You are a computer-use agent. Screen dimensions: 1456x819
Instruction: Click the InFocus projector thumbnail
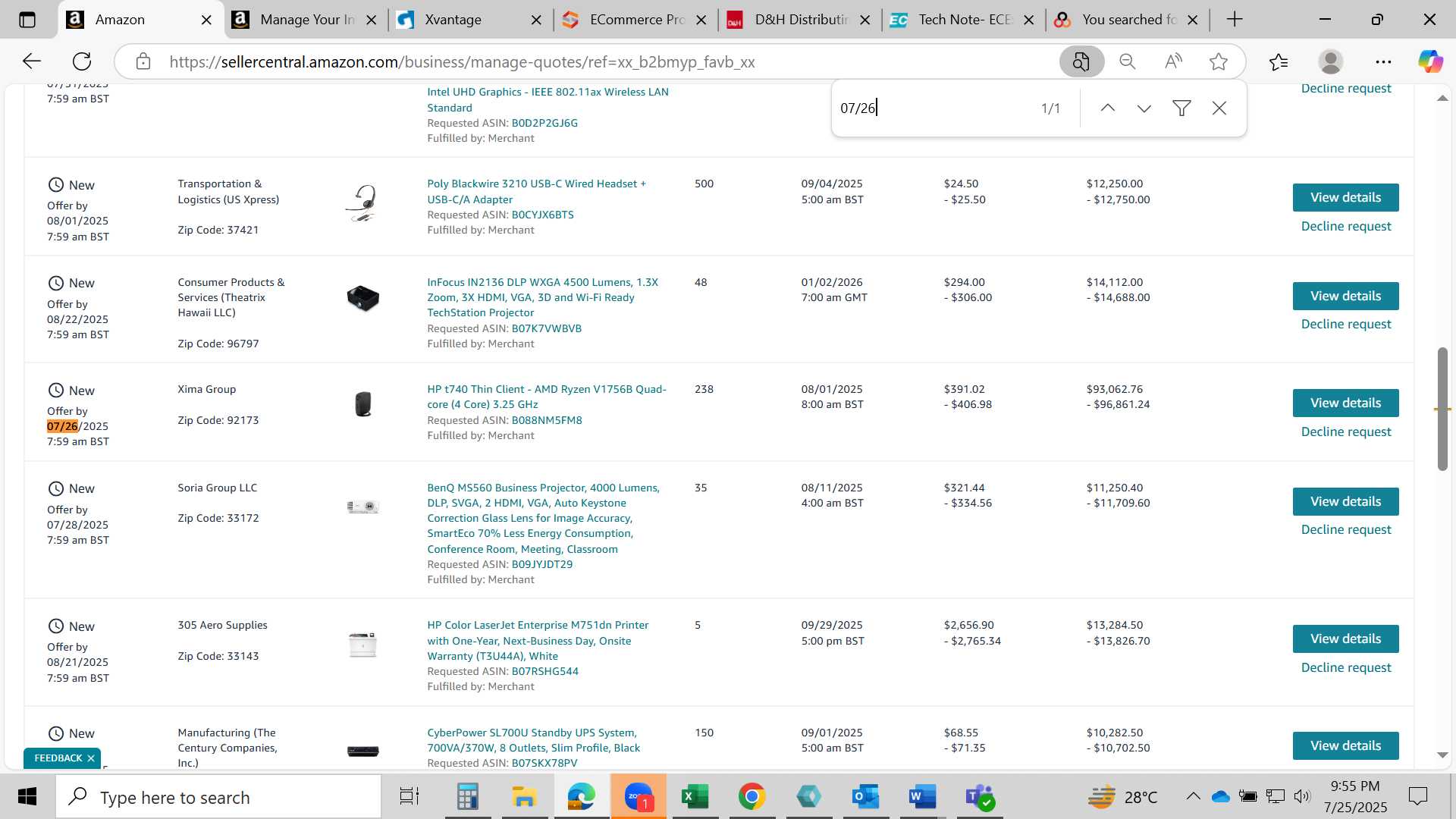point(362,298)
